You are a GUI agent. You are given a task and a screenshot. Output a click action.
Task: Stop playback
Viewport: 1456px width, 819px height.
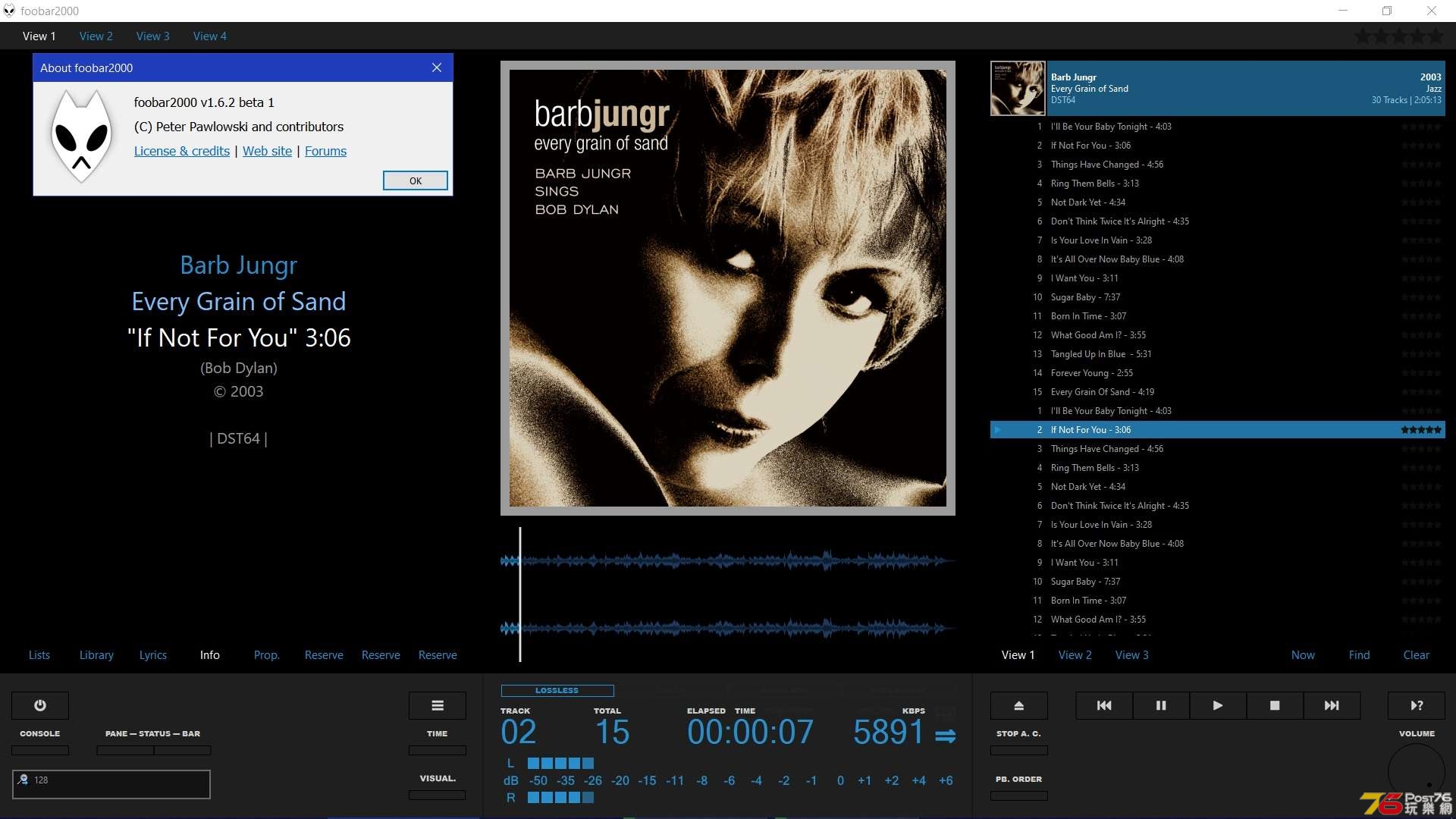(1275, 705)
